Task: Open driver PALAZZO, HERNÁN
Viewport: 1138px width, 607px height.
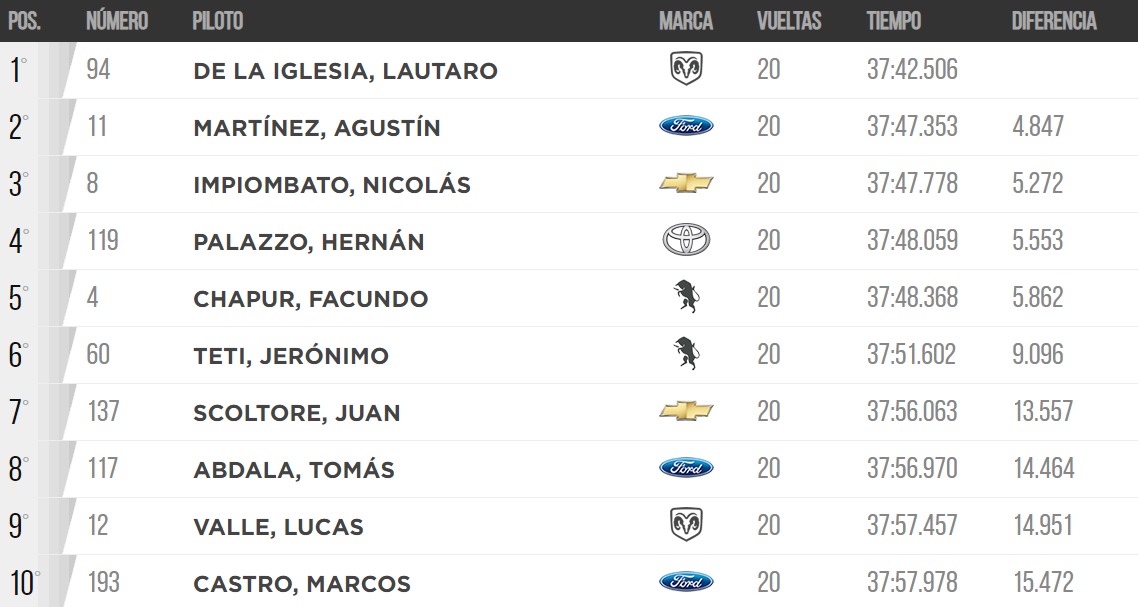Action: 308,241
